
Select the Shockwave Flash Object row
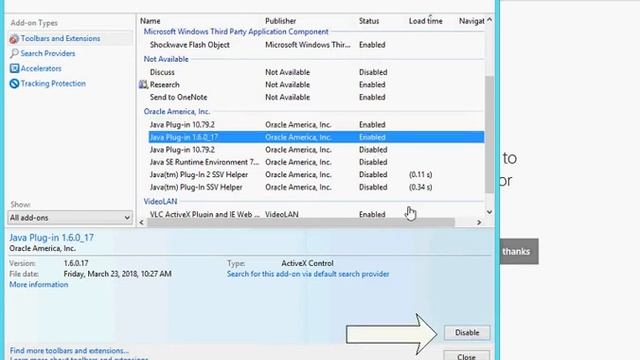pos(316,45)
